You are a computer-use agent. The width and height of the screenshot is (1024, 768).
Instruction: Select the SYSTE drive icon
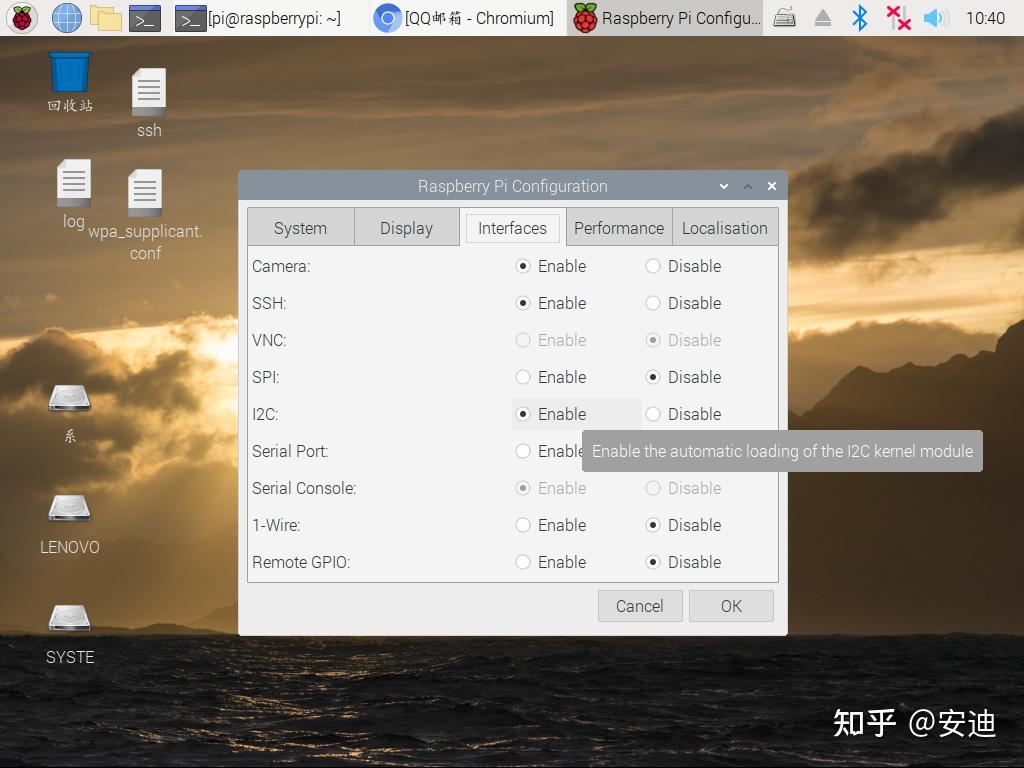coord(69,634)
